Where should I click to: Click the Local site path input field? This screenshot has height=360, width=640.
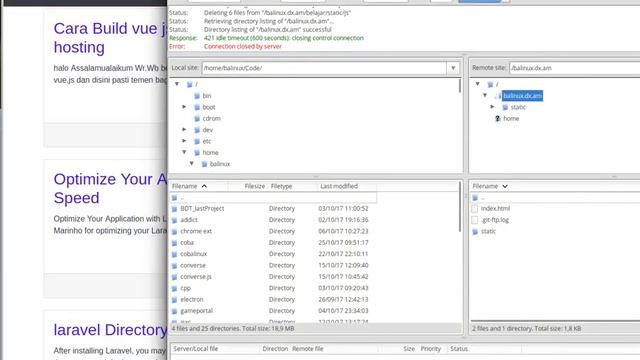[x=324, y=68]
